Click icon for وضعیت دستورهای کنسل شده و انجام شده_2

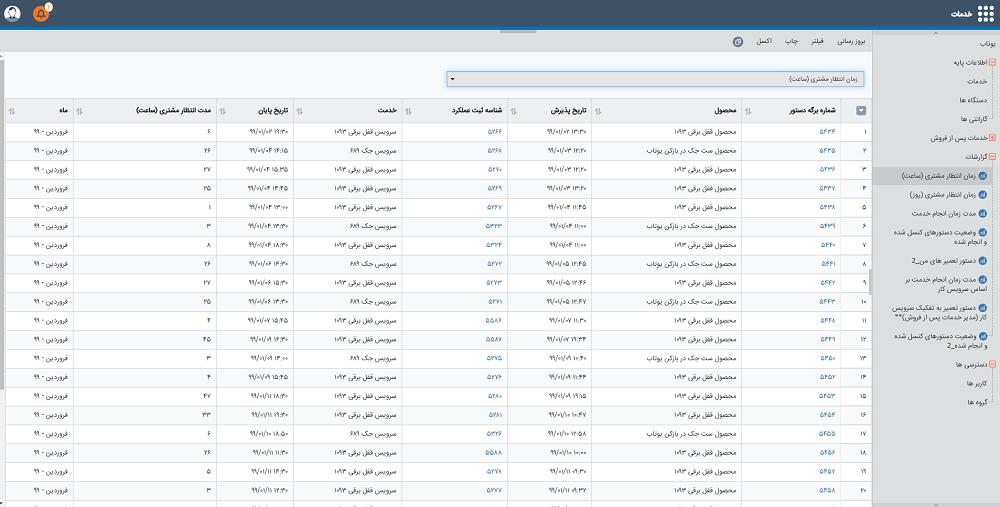click(x=983, y=336)
